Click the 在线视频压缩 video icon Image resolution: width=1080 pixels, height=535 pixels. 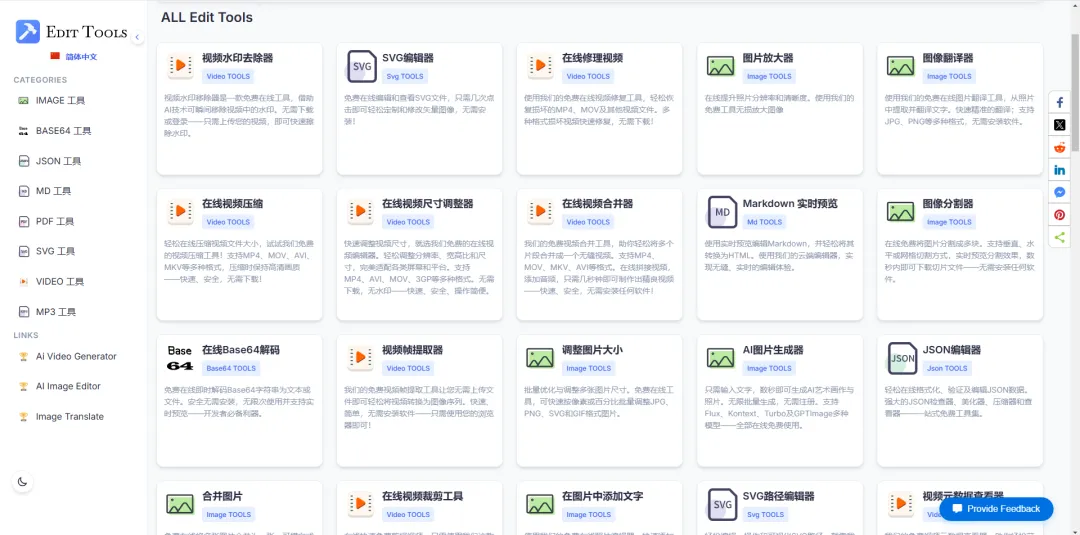(180, 211)
